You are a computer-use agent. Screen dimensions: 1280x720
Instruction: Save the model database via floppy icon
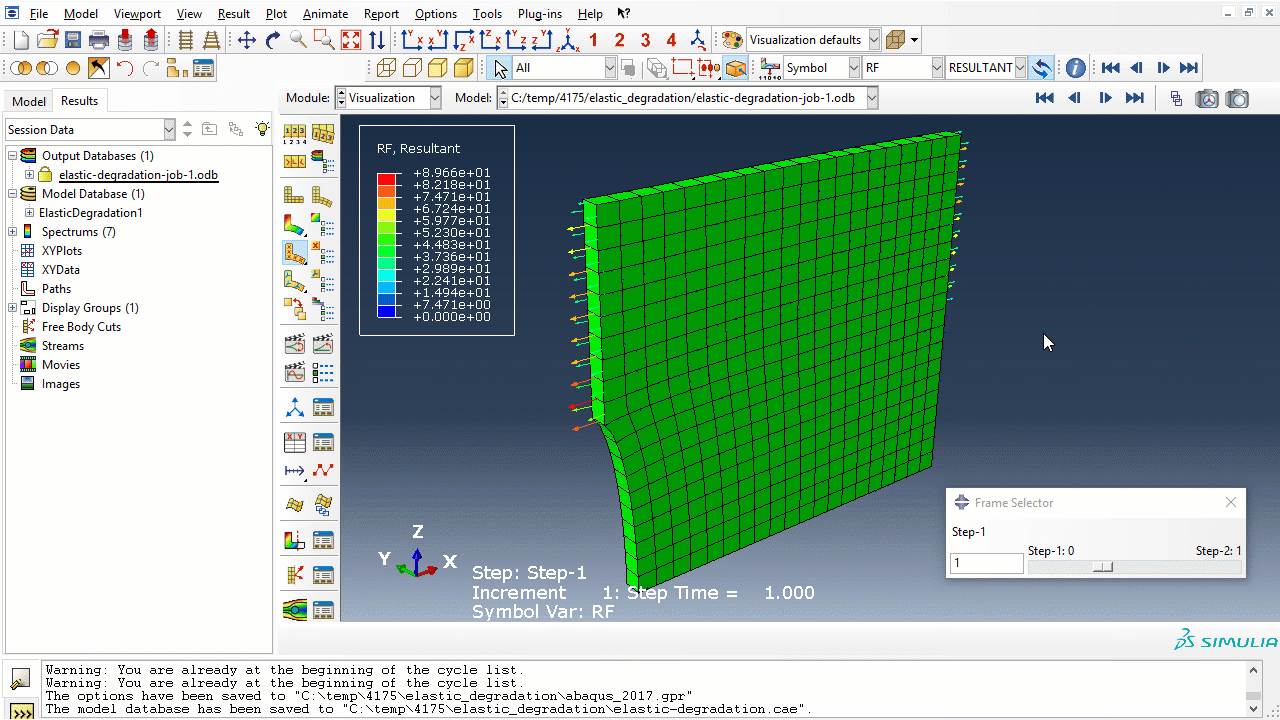tap(73, 40)
